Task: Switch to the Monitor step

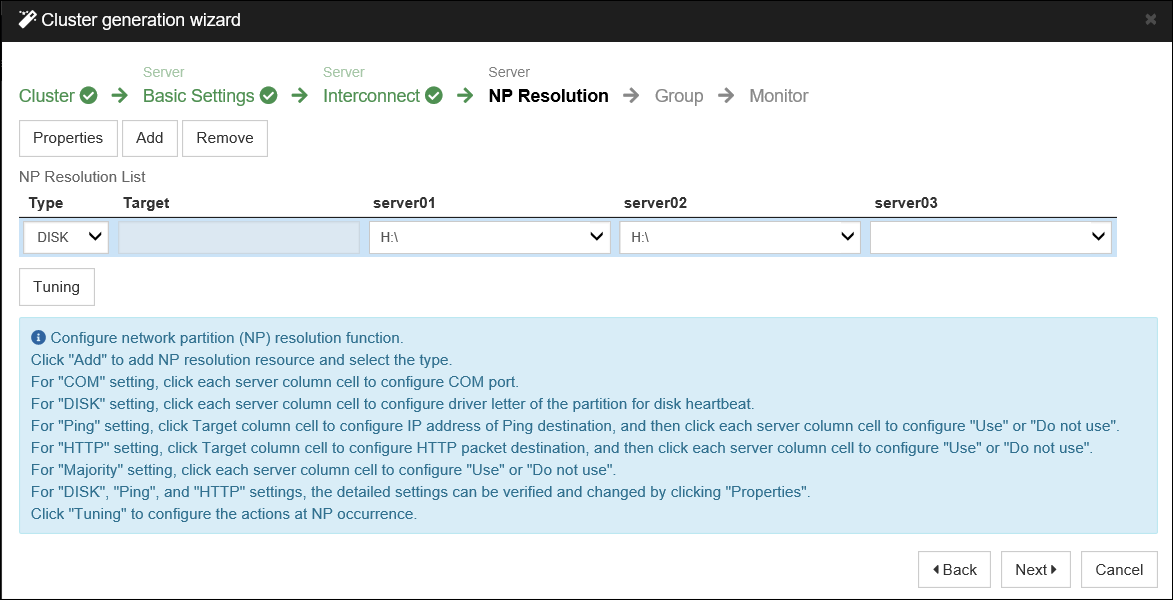Action: 778,96
